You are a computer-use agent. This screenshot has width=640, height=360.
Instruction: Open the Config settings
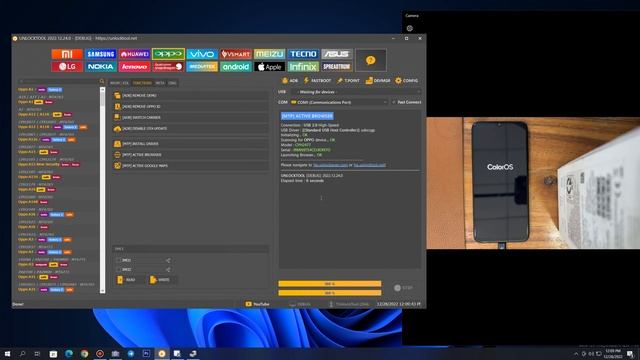point(407,81)
